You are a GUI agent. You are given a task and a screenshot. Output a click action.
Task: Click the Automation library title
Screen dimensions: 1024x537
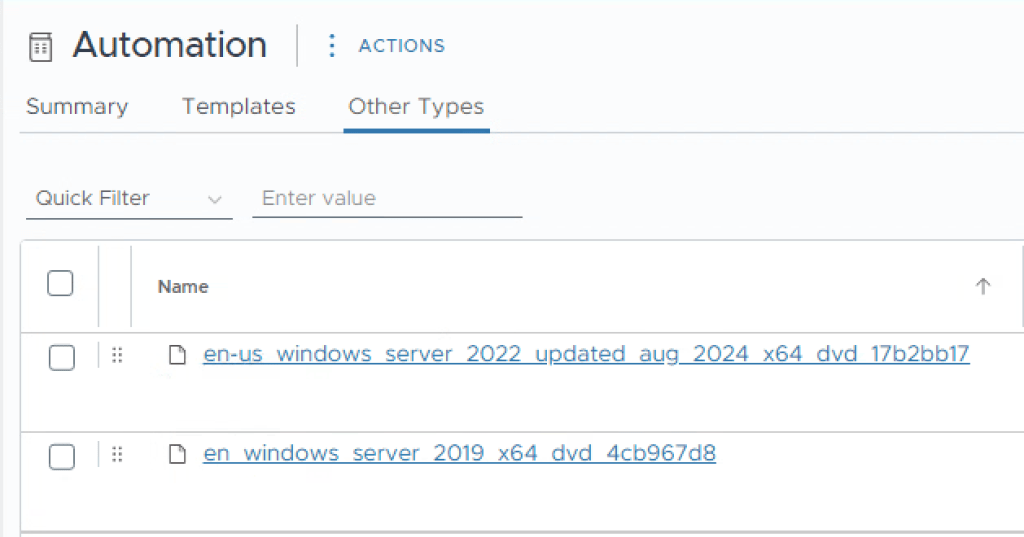(x=170, y=46)
